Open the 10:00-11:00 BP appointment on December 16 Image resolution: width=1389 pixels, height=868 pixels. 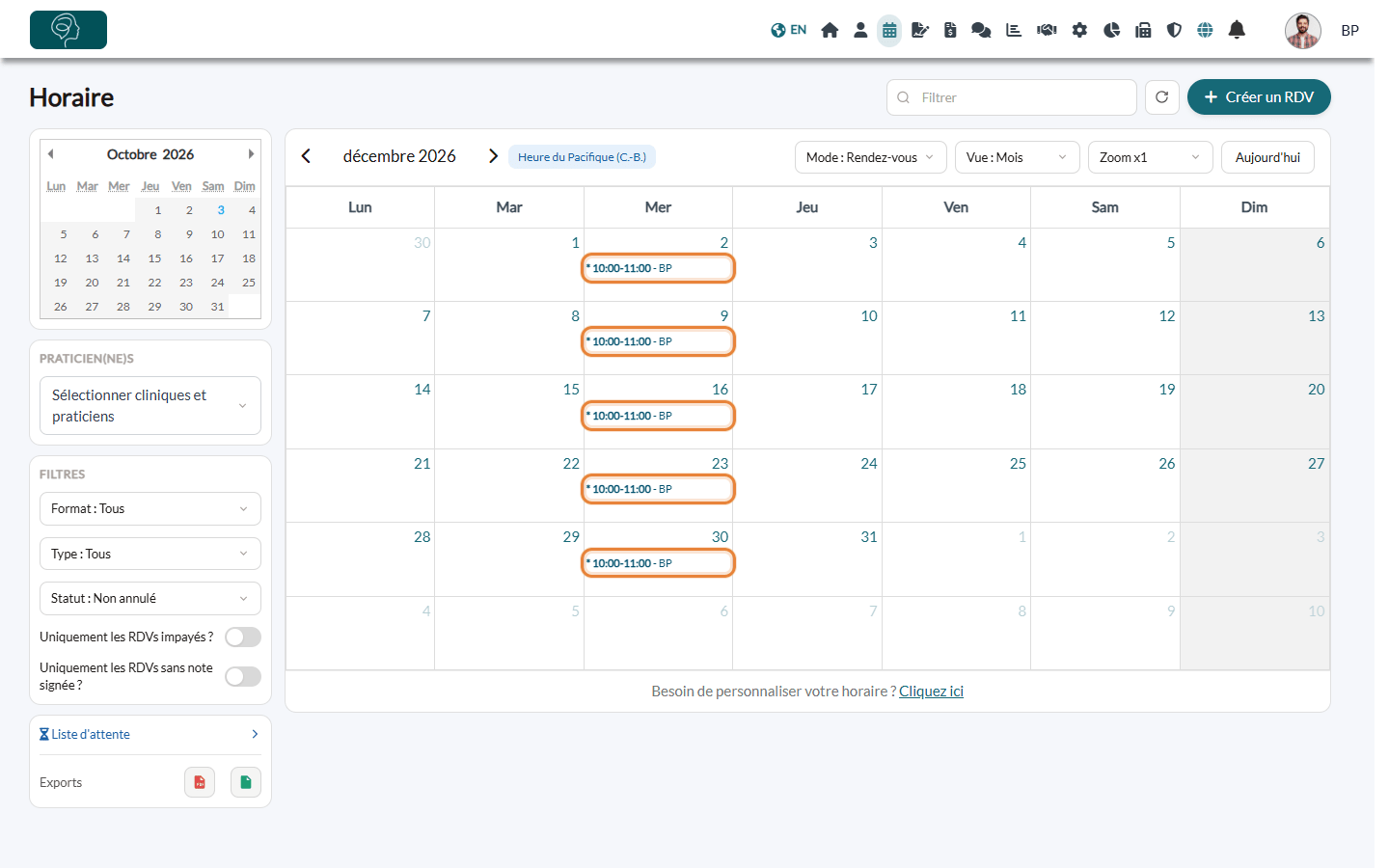tap(658, 416)
